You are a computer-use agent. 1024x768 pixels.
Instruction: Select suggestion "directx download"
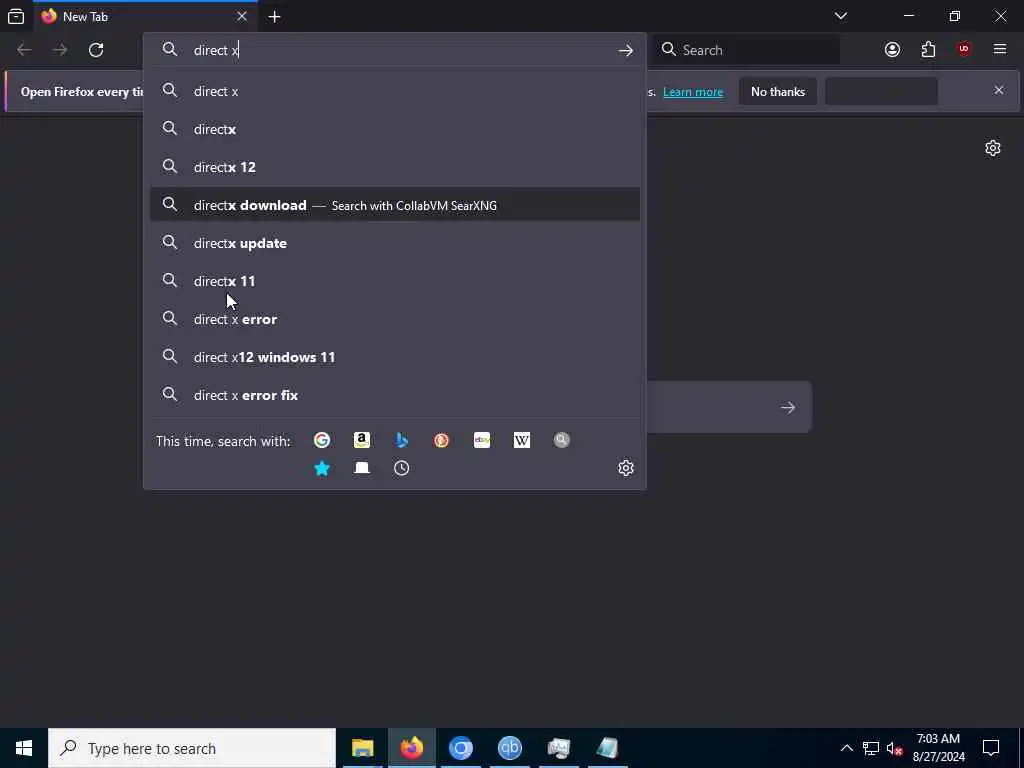point(394,205)
